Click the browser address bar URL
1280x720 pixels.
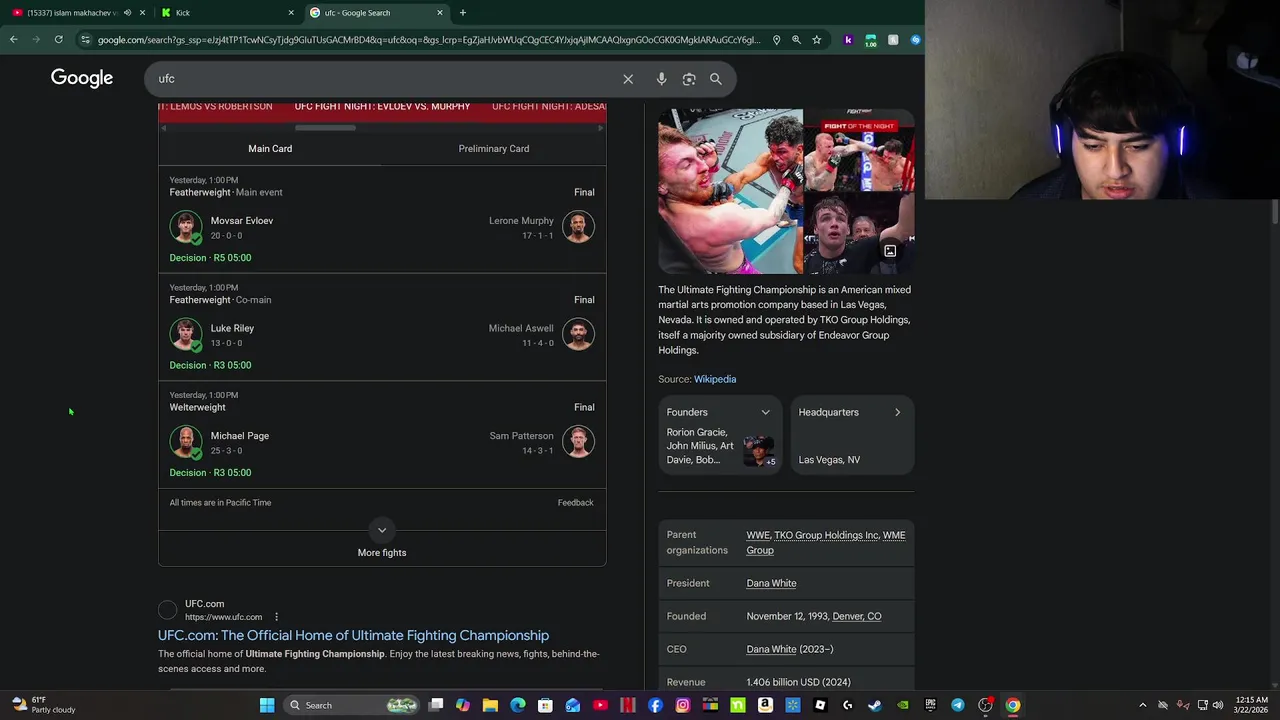pos(430,40)
